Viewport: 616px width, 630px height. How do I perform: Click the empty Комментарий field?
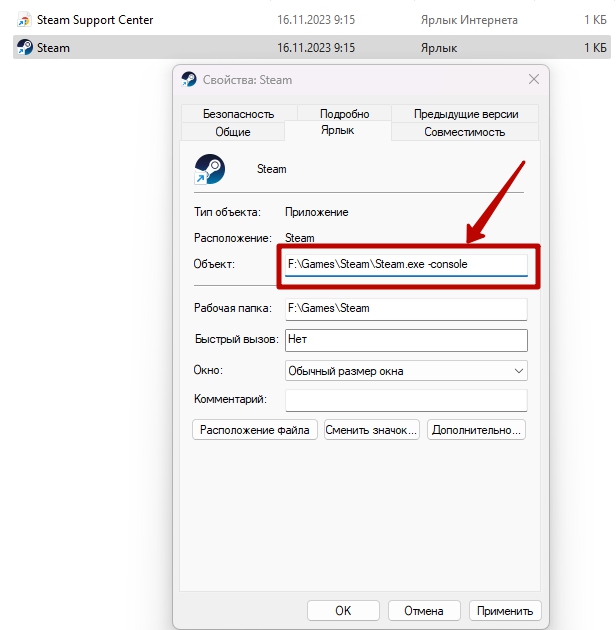(x=406, y=400)
